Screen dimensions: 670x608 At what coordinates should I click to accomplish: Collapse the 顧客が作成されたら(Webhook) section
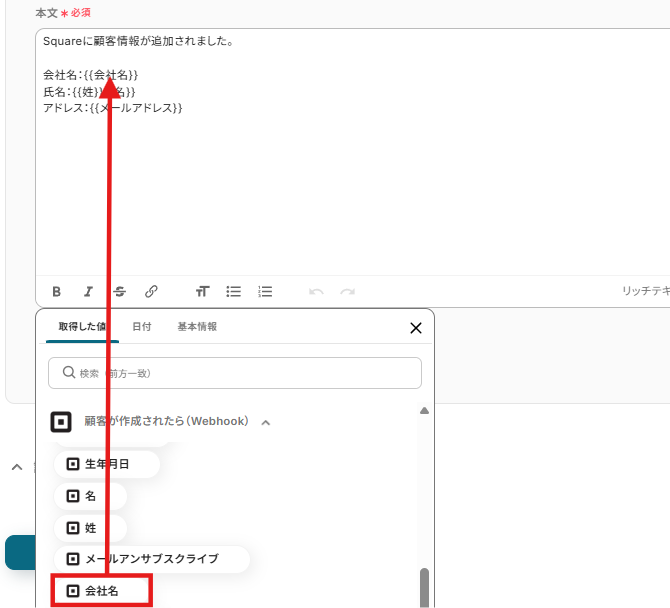click(266, 423)
